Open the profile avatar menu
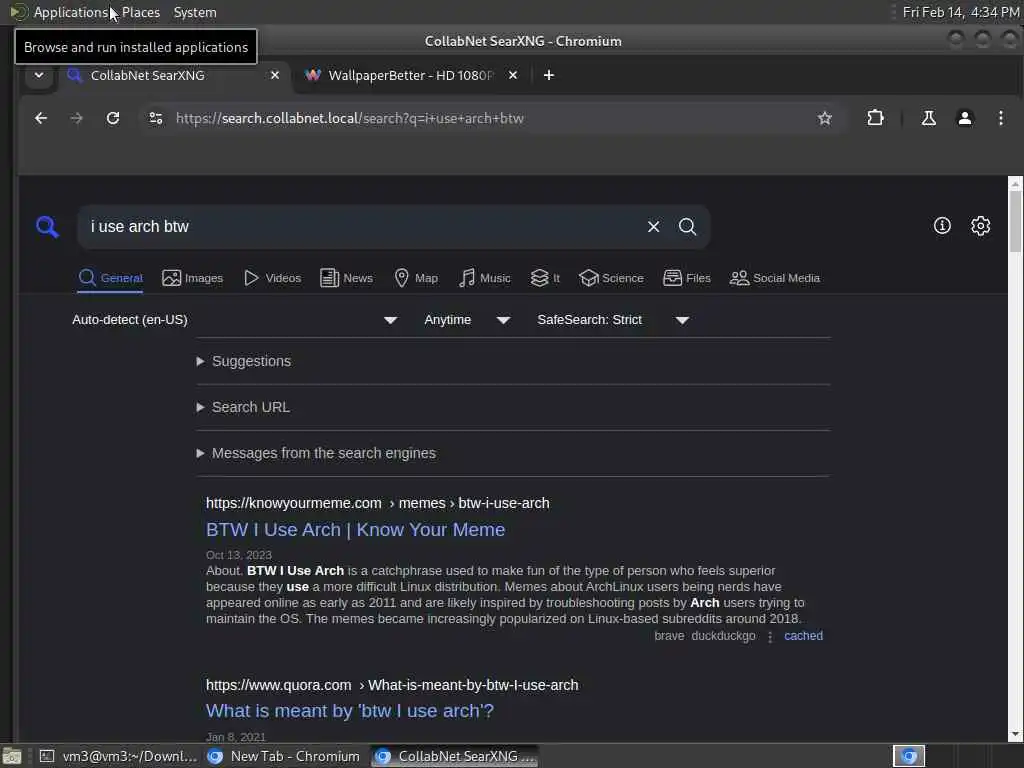1024x768 pixels. (x=965, y=118)
